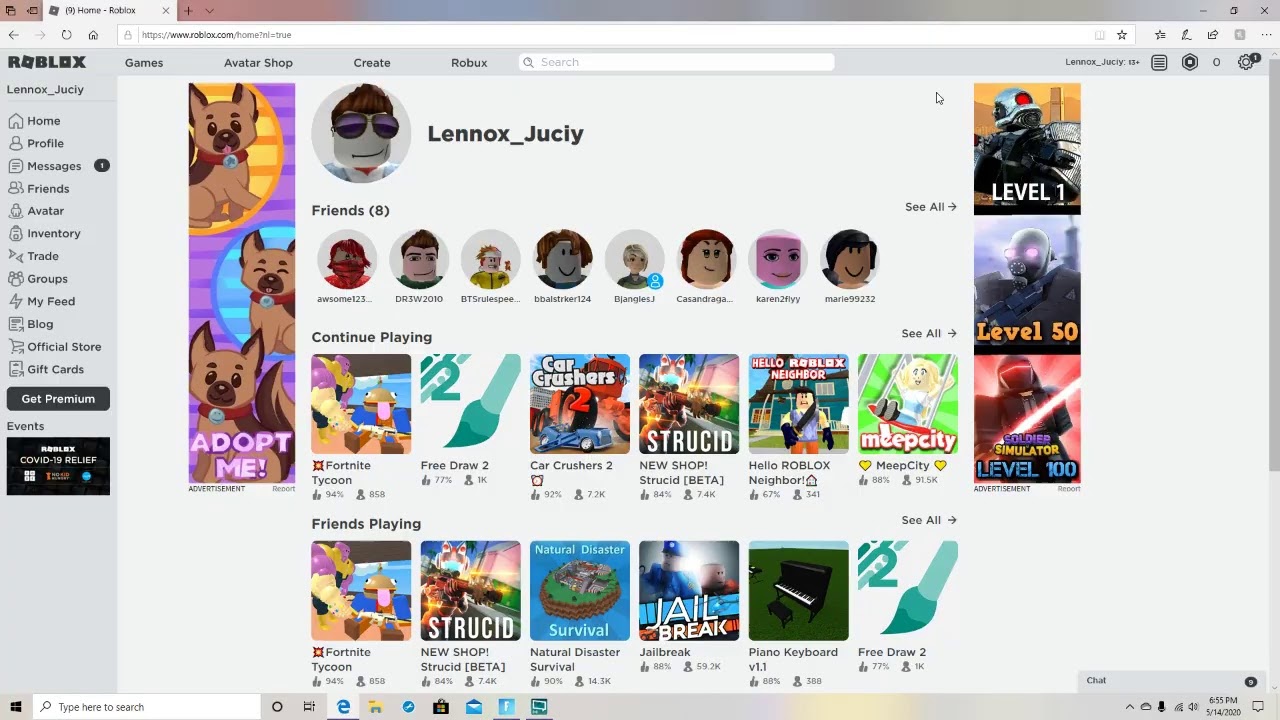Viewport: 1280px width, 720px height.
Task: Open Task View on the taskbar
Action: click(x=309, y=707)
